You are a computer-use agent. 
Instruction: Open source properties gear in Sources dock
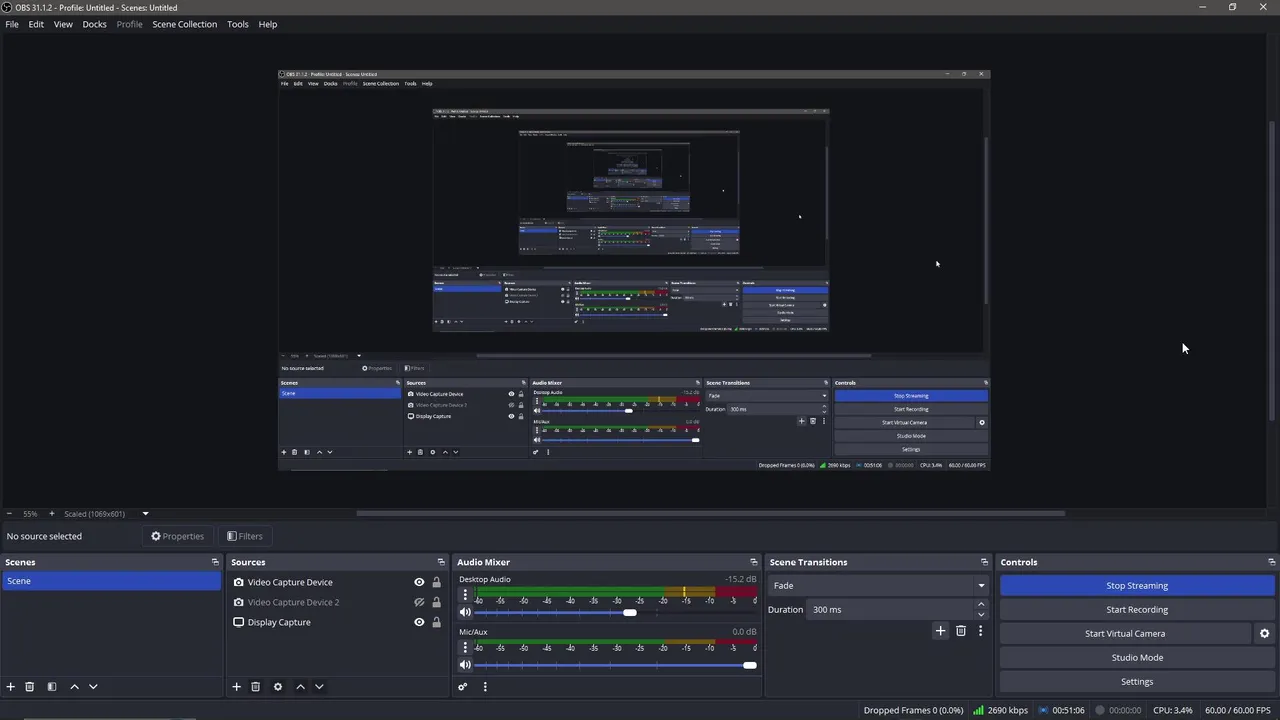pos(278,687)
